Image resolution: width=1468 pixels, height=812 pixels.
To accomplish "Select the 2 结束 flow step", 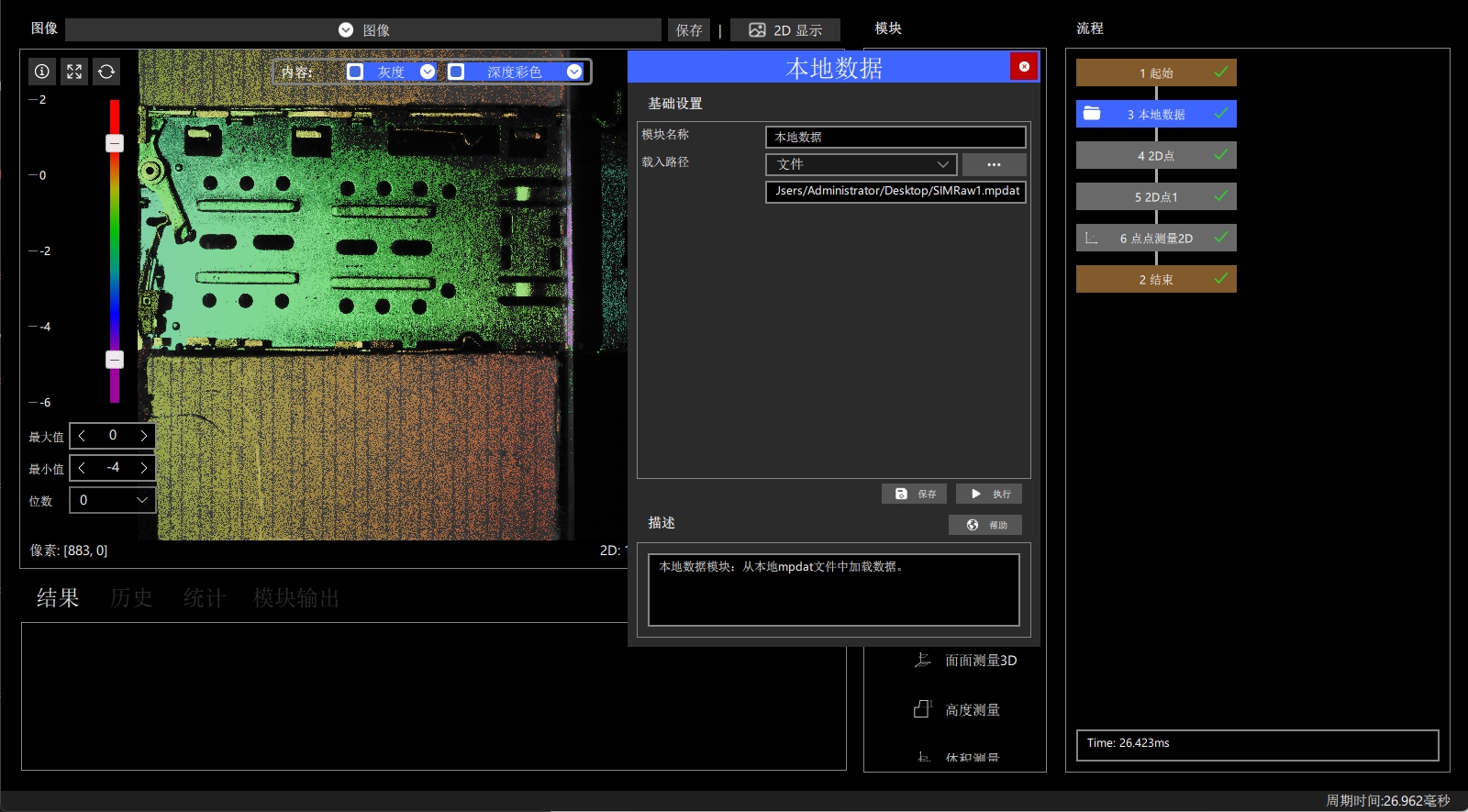I will pos(1156,279).
